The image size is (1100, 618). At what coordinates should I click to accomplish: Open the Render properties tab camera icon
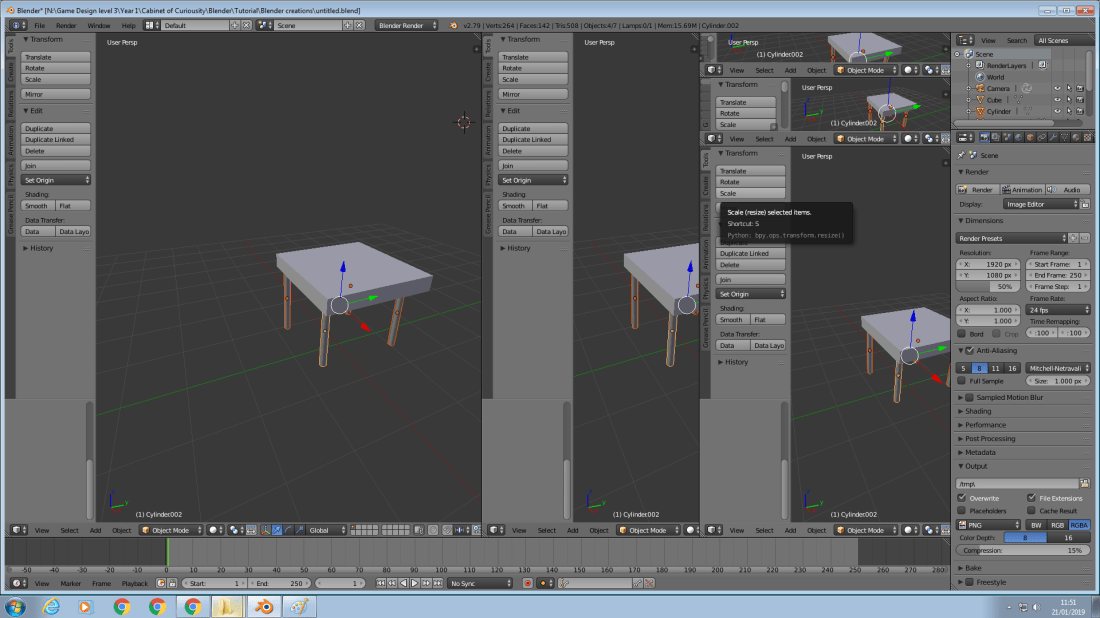(984, 138)
